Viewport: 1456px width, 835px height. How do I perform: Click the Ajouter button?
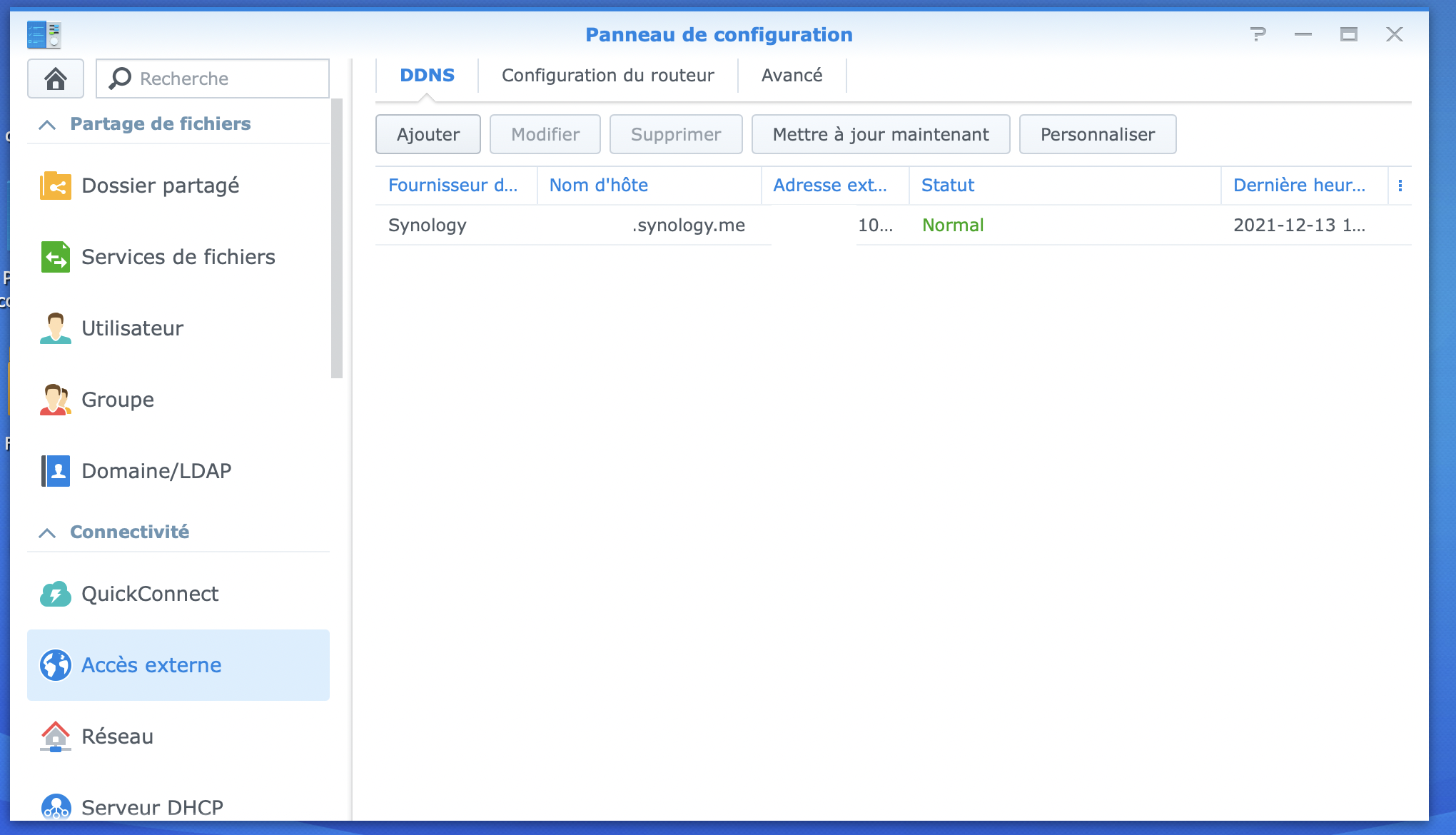[x=428, y=135]
